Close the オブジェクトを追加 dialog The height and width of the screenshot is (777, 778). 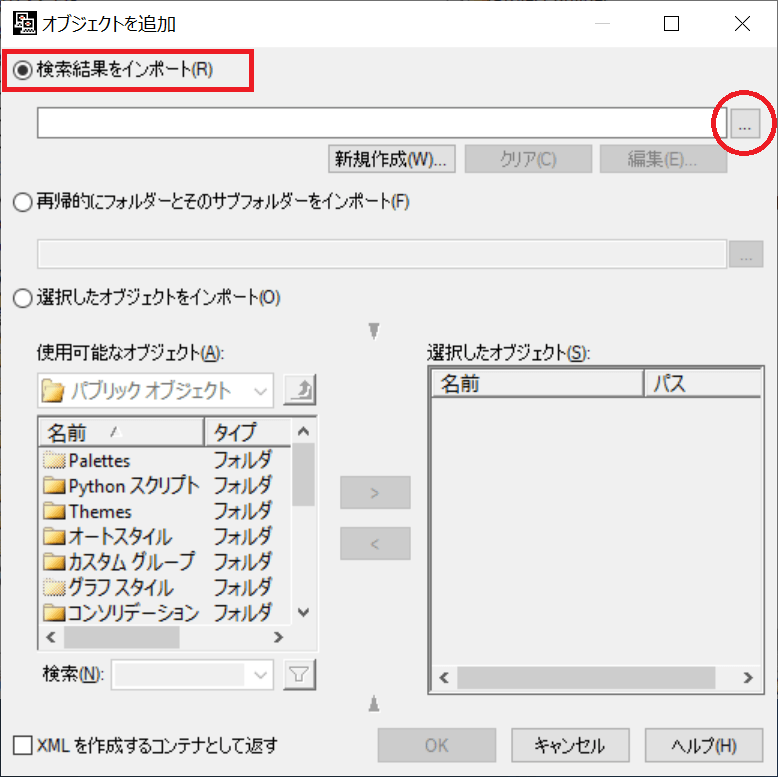point(742,23)
